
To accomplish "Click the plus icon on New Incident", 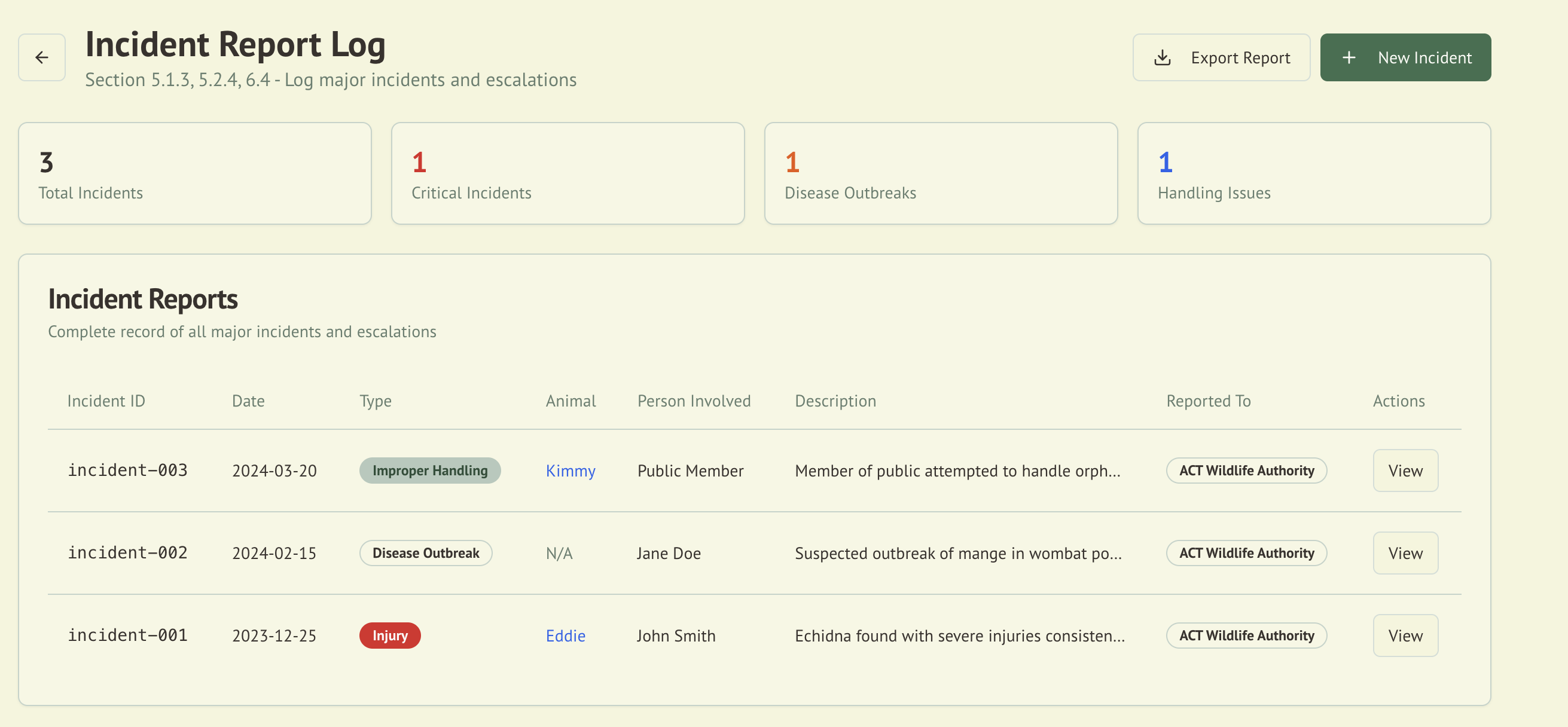I will tap(1349, 57).
